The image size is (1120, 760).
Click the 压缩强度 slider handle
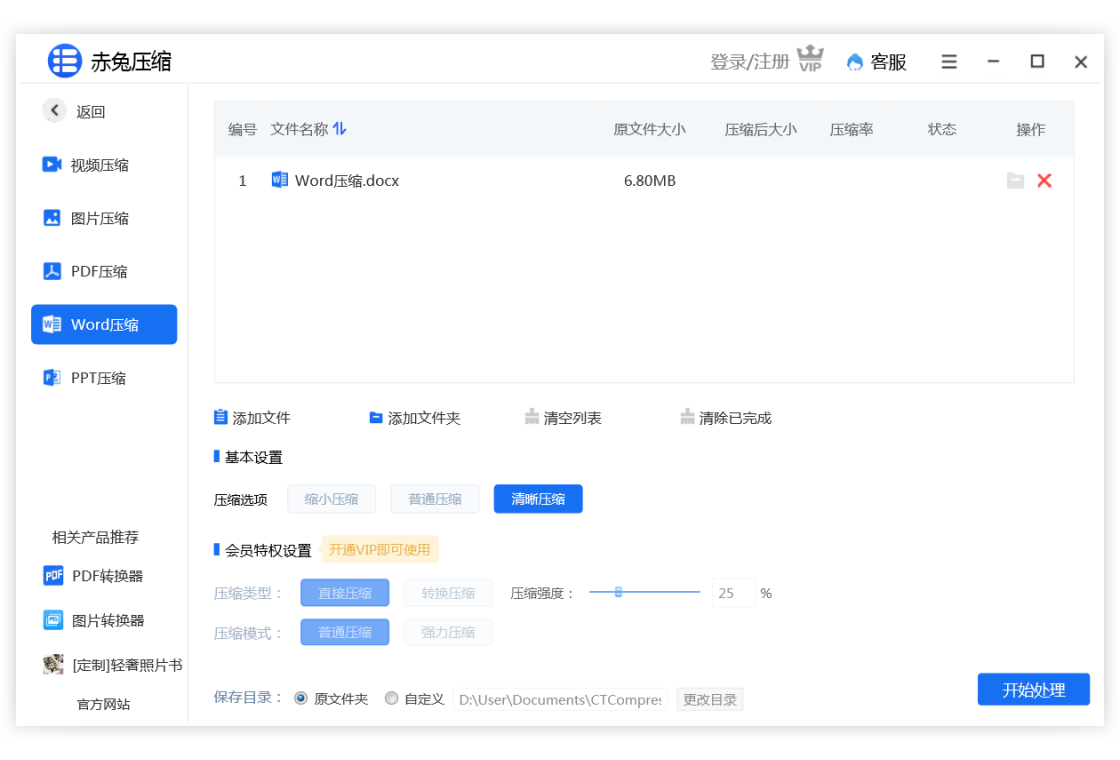(x=618, y=592)
